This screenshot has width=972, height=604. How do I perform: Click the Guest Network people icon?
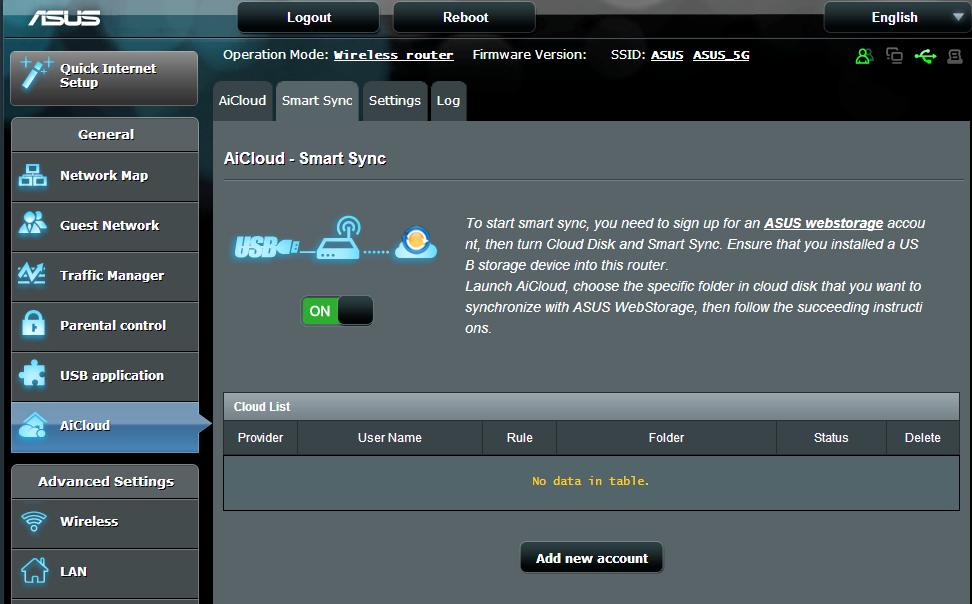33,223
